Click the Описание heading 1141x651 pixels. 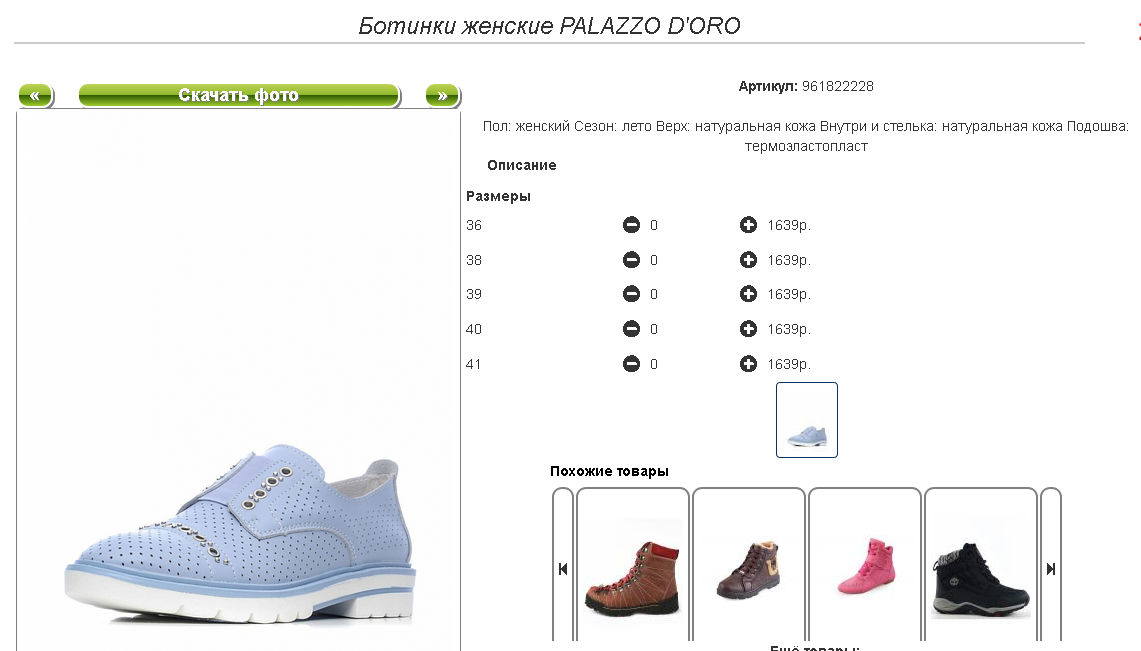[x=522, y=165]
